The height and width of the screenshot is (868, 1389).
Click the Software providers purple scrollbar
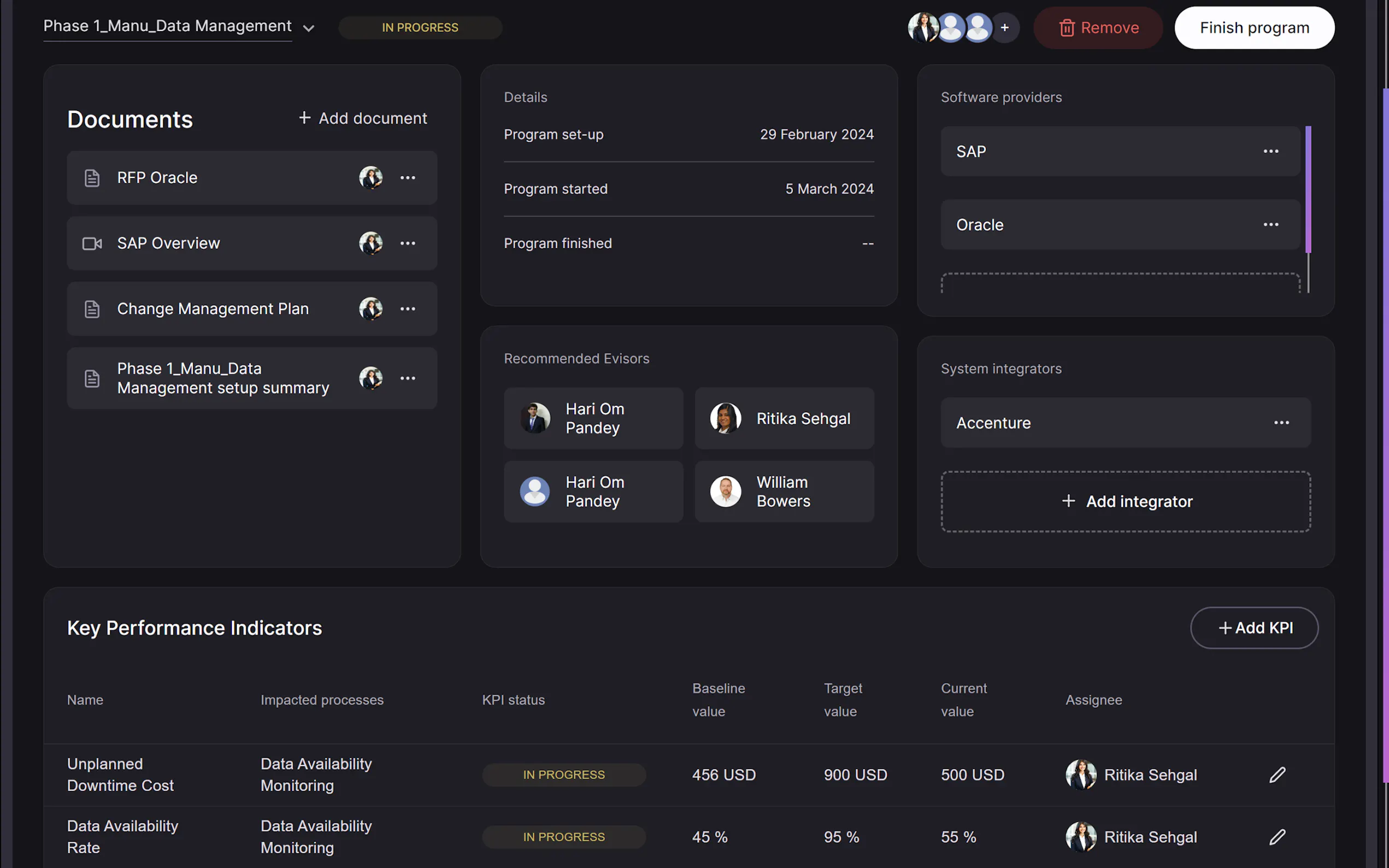(x=1308, y=190)
